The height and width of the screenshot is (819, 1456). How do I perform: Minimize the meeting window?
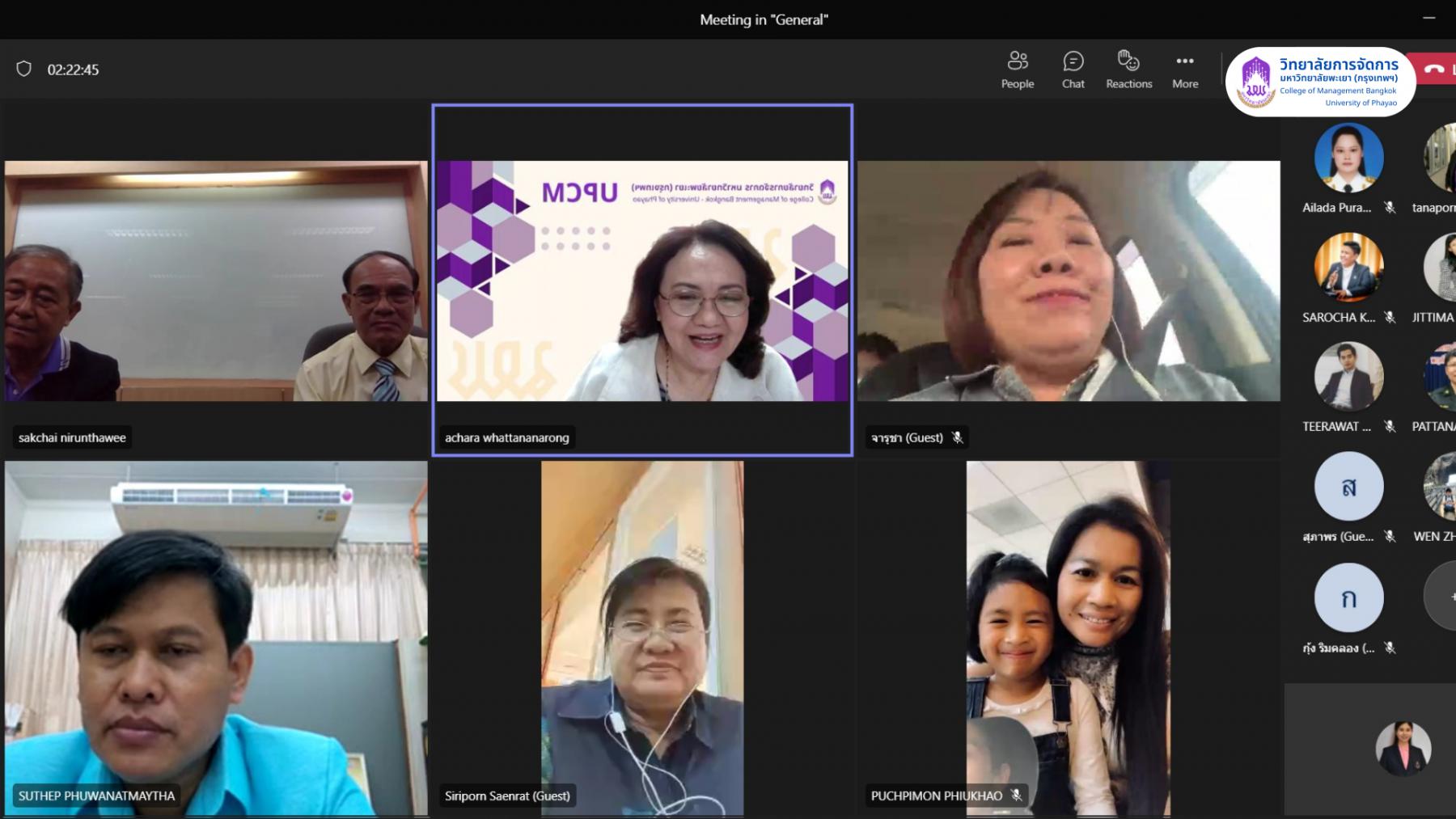1429,18
